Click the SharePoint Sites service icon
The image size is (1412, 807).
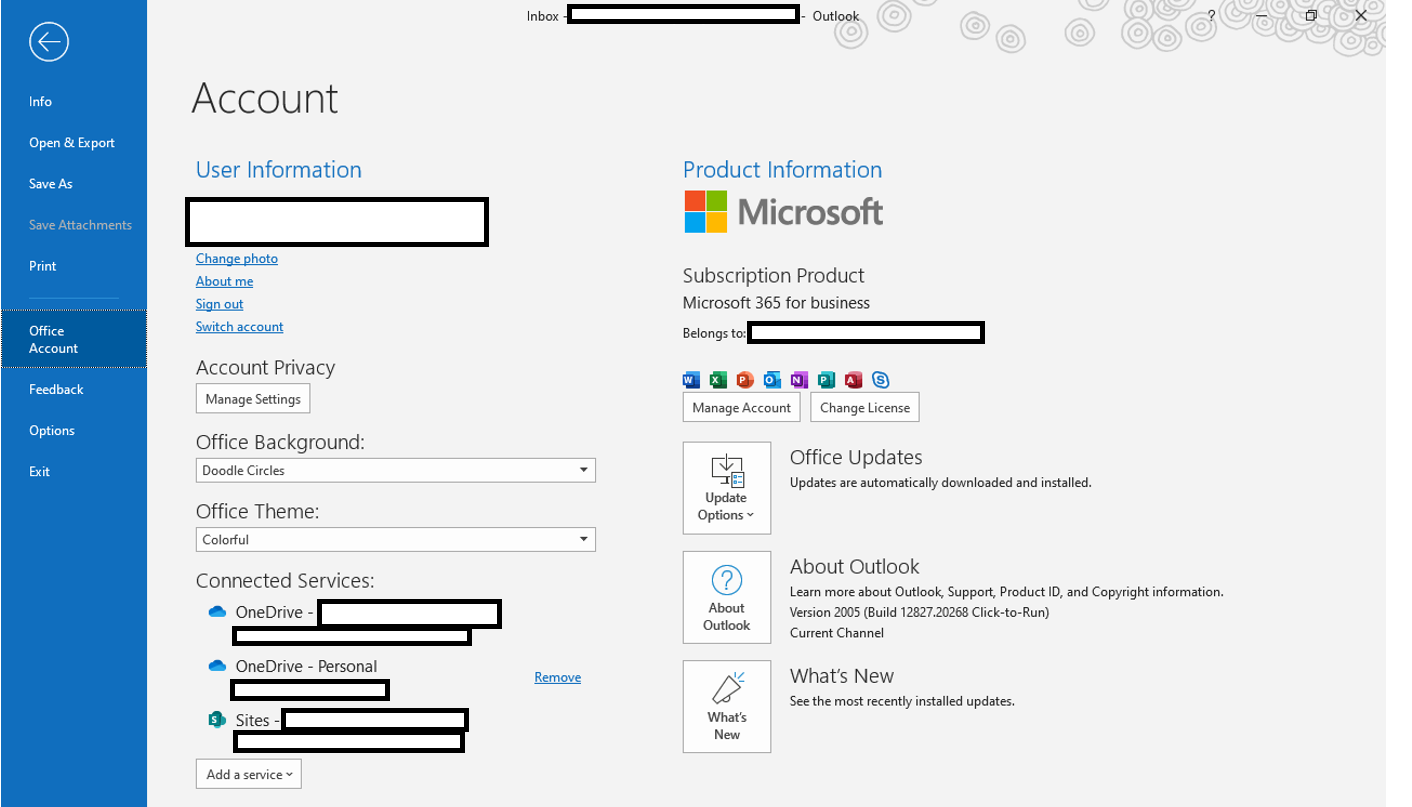(x=217, y=720)
